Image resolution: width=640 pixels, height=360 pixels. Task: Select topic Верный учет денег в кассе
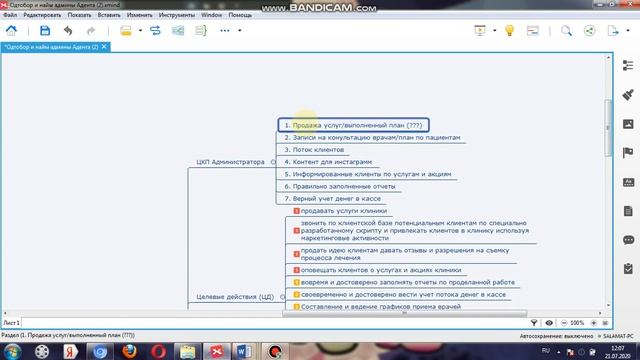click(x=333, y=199)
